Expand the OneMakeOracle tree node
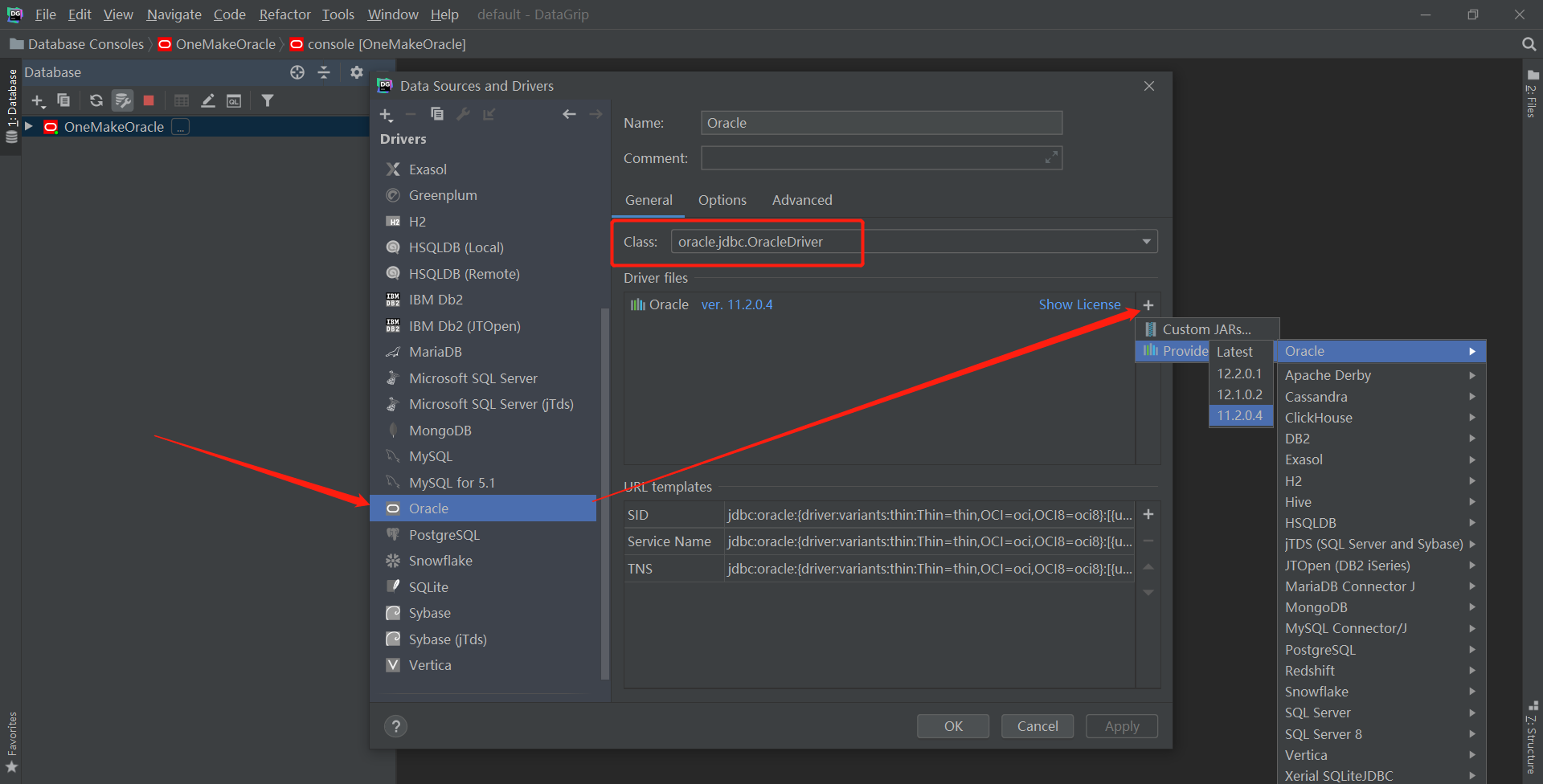 (x=29, y=126)
